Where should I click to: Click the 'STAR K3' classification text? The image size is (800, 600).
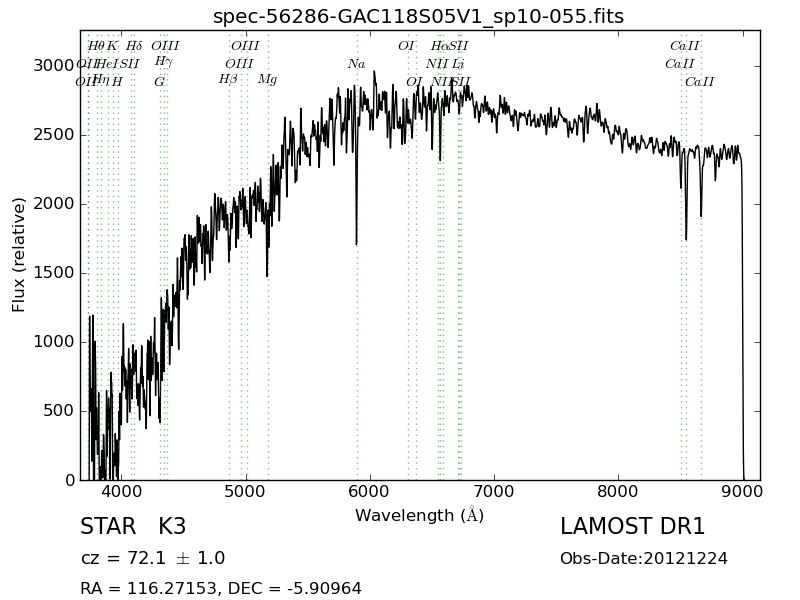pos(133,527)
